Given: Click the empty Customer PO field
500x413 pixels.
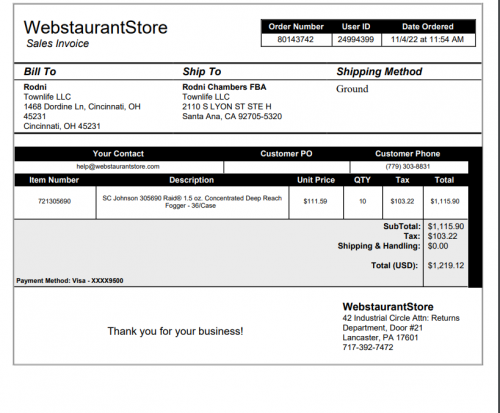Looking at the screenshot, I should point(287,167).
